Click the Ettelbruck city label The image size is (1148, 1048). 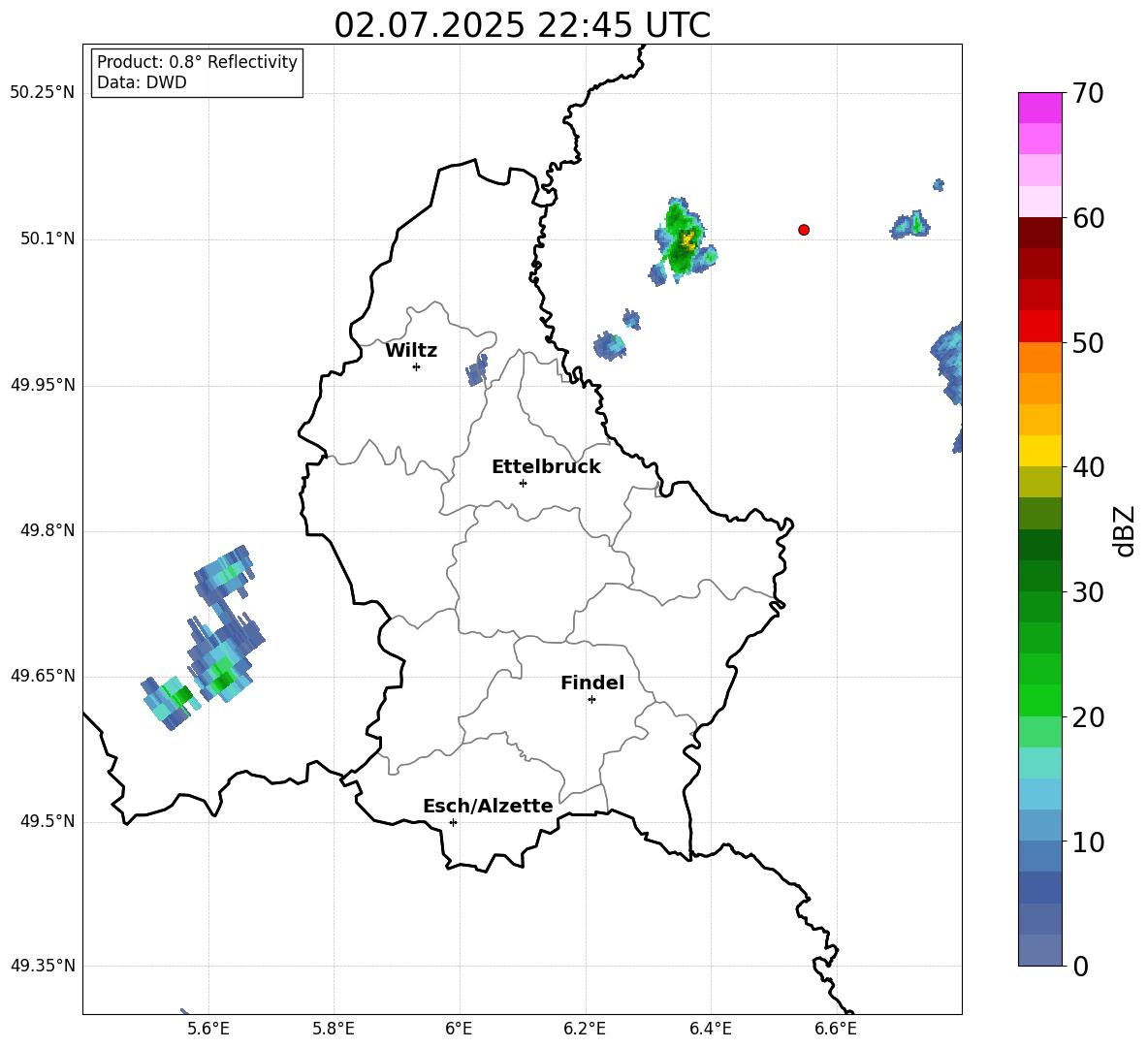(546, 467)
